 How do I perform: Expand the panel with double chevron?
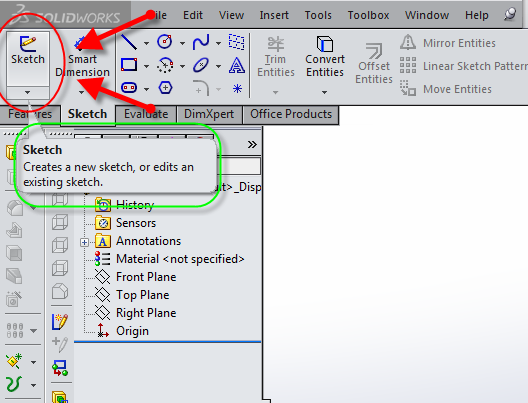[x=252, y=145]
